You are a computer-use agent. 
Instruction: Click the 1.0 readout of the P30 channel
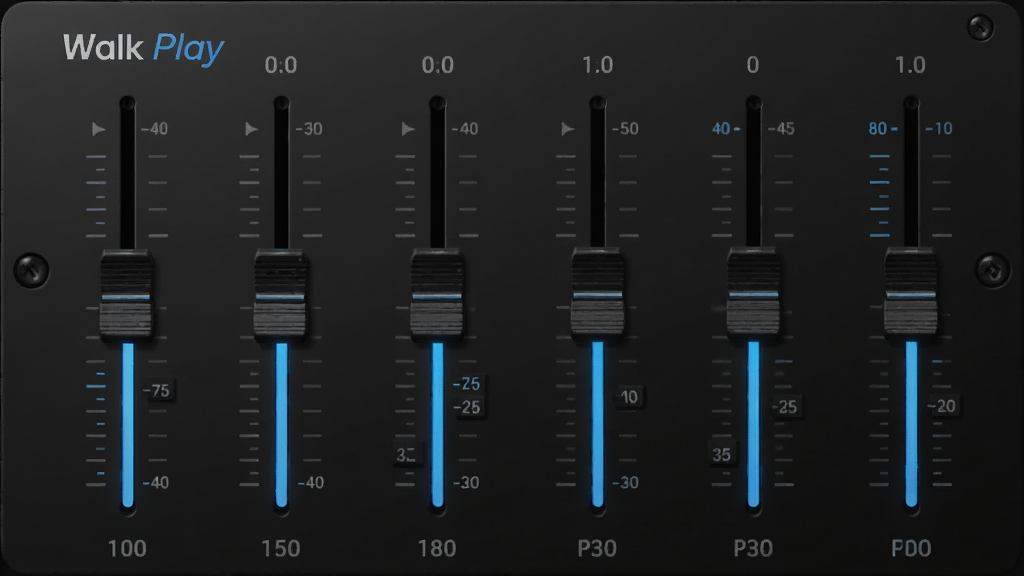pyautogui.click(x=598, y=65)
